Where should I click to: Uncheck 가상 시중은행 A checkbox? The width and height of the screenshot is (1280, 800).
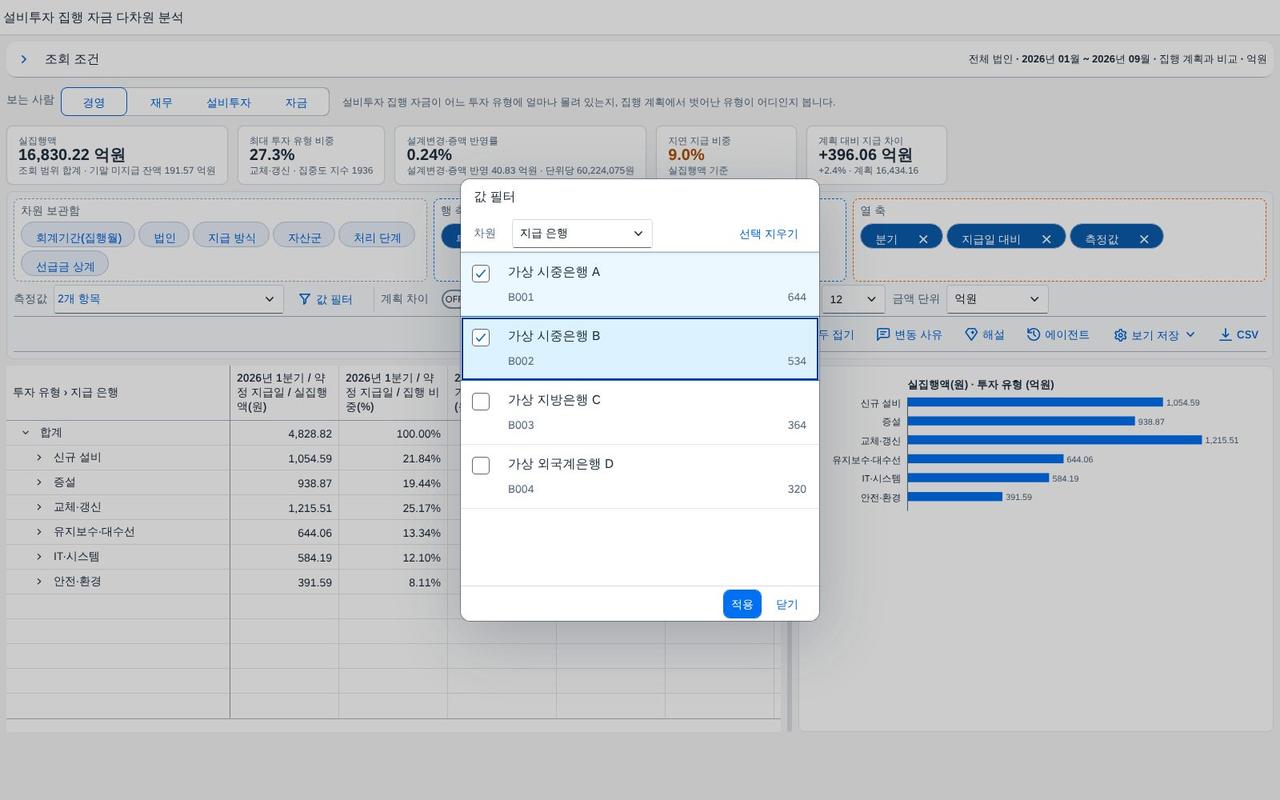pos(481,273)
